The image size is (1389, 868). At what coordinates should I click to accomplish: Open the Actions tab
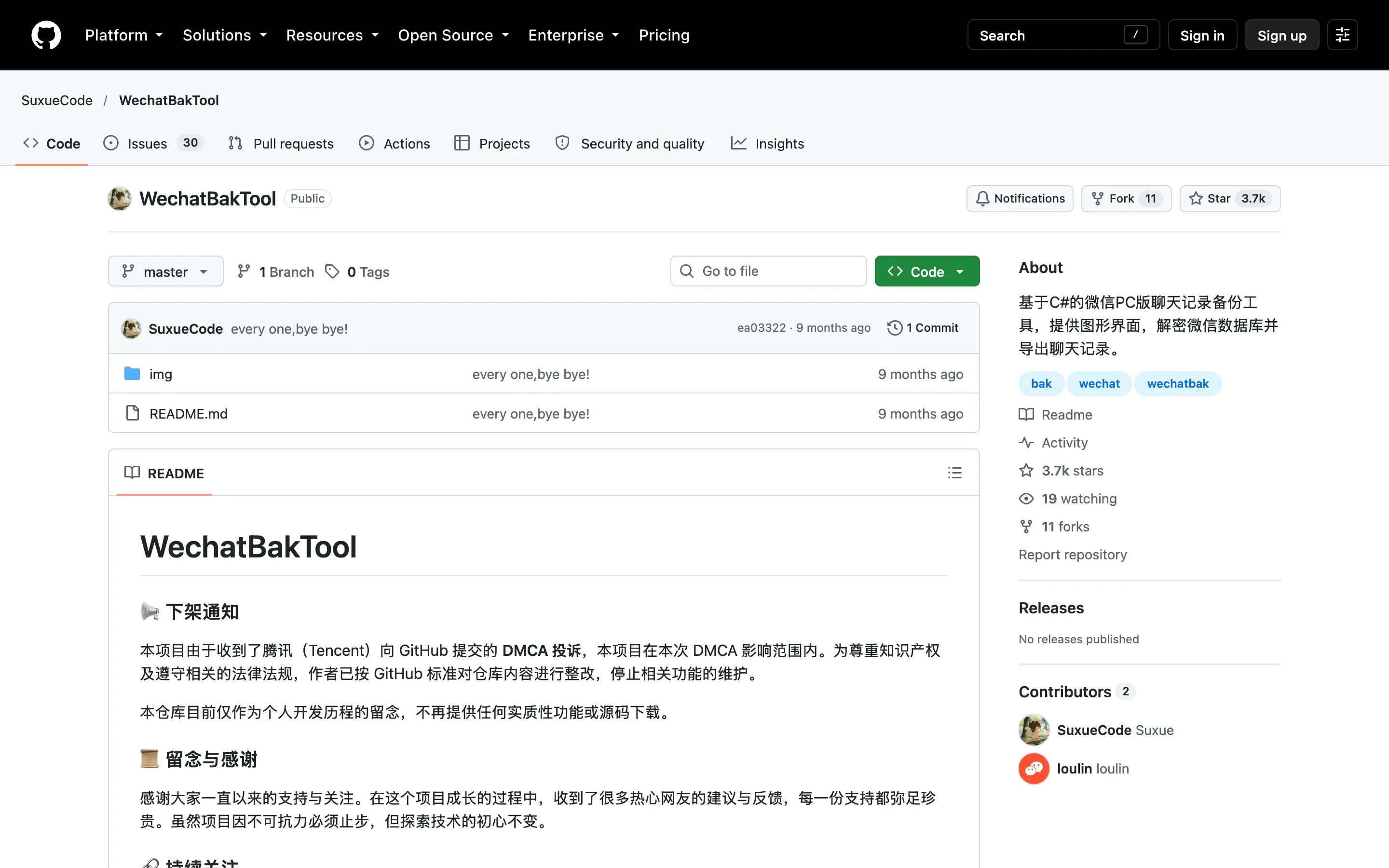click(x=395, y=144)
